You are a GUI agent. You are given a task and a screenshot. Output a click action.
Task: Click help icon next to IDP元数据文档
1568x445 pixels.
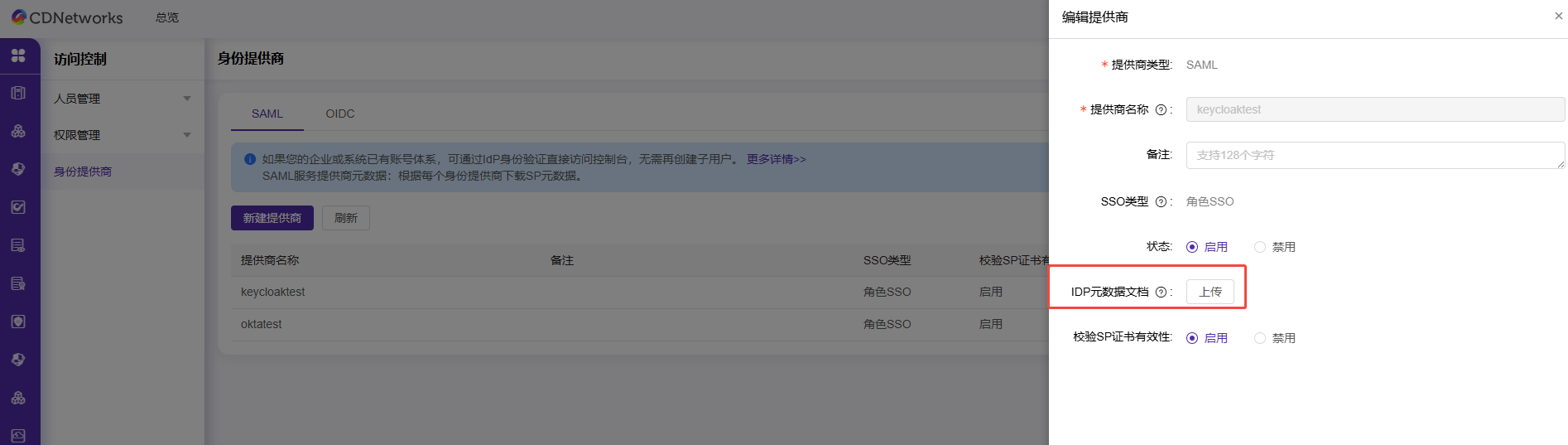pos(1161,293)
